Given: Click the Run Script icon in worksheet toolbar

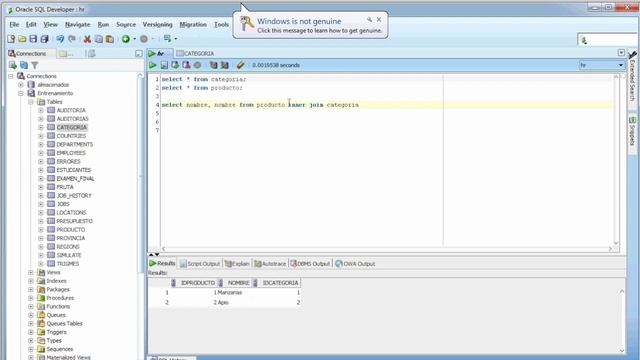Looking at the screenshot, I should (x=164, y=65).
